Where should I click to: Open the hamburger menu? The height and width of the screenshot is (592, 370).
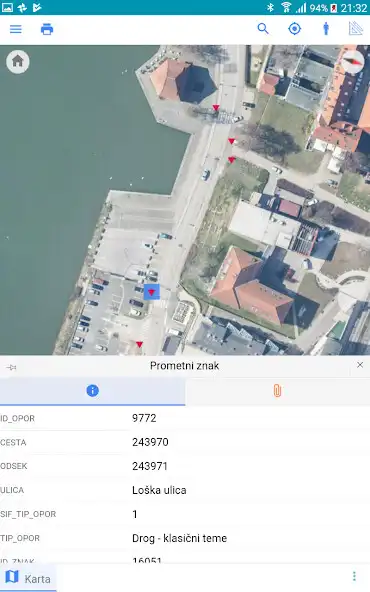click(15, 29)
